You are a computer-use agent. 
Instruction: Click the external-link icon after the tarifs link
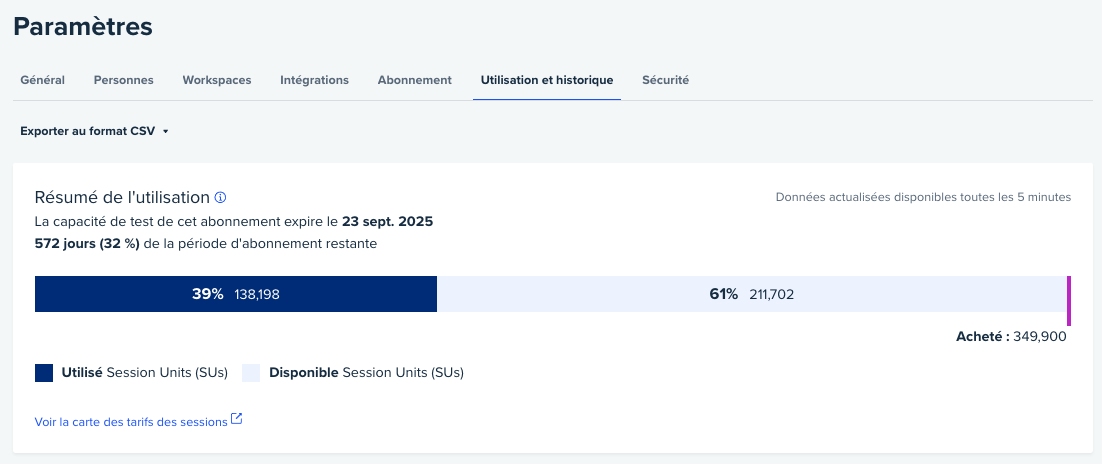pyautogui.click(x=237, y=419)
